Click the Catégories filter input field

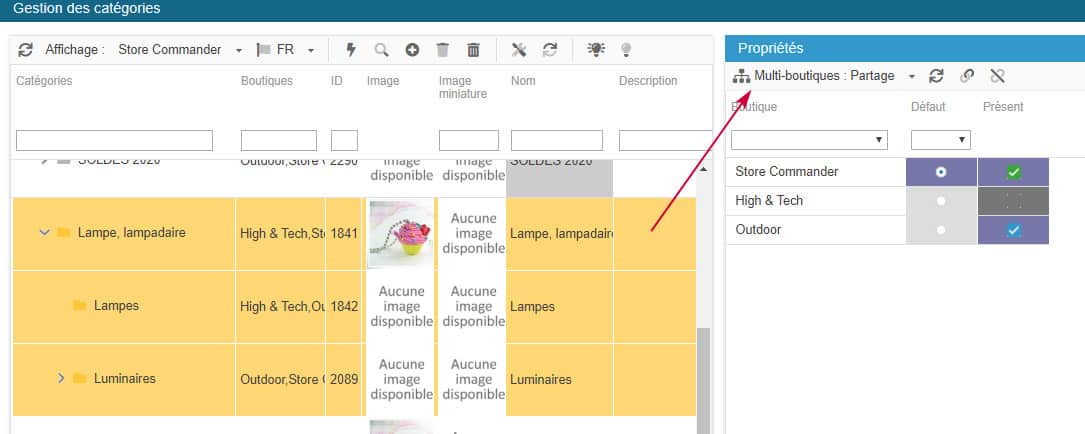tap(114, 140)
